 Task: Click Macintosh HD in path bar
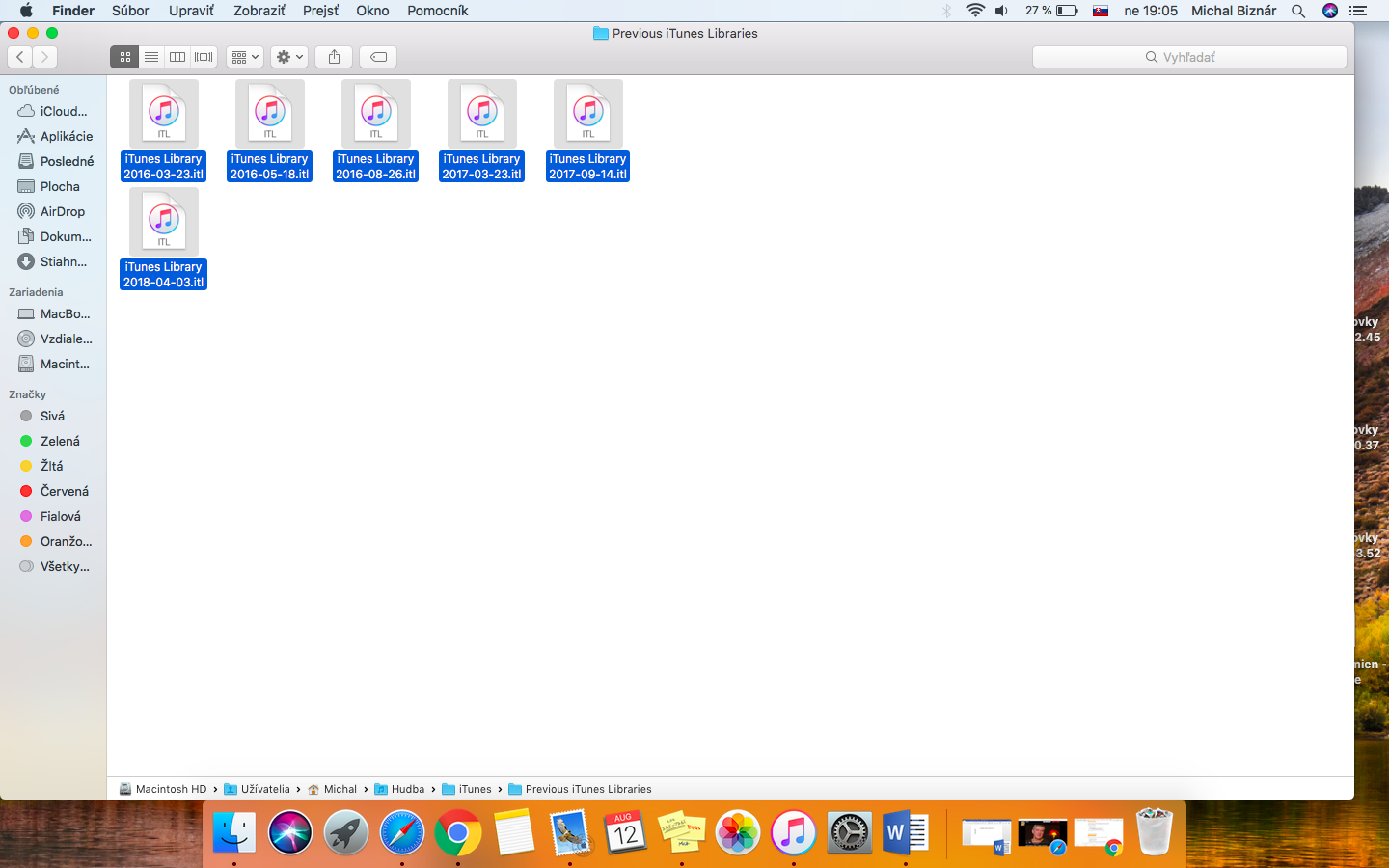click(163, 789)
